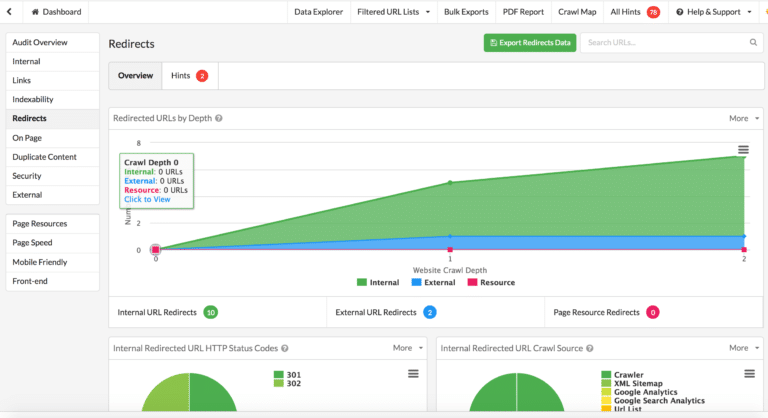This screenshot has width=768, height=418.
Task: Click the red 78 hints badge
Action: [653, 12]
